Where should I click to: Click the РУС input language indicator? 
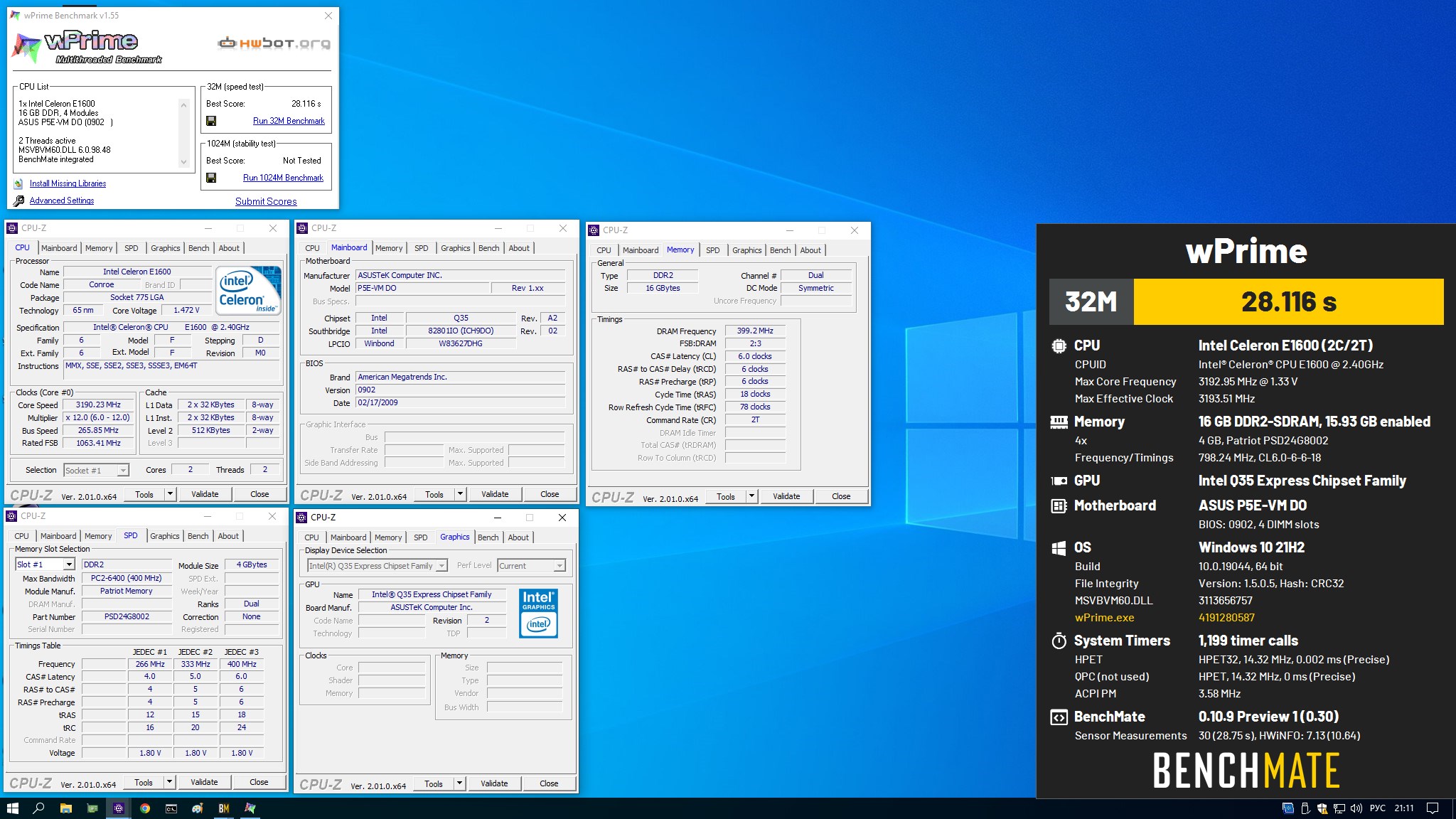(1378, 808)
